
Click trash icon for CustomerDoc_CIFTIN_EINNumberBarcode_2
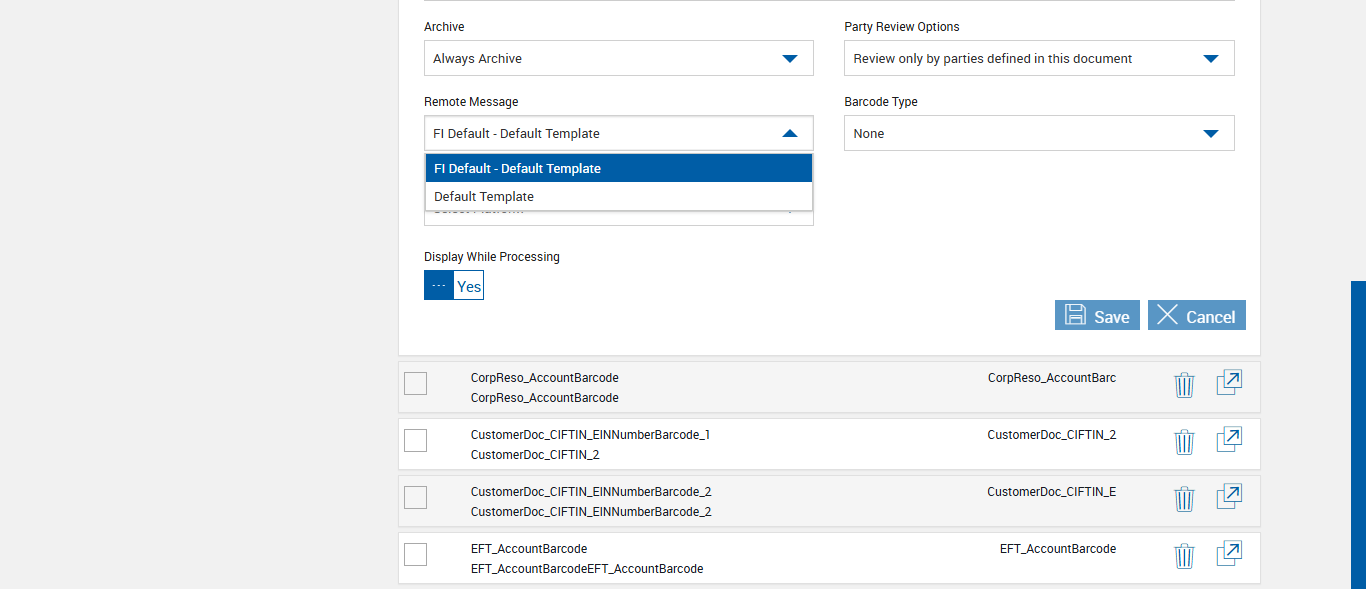click(1184, 499)
